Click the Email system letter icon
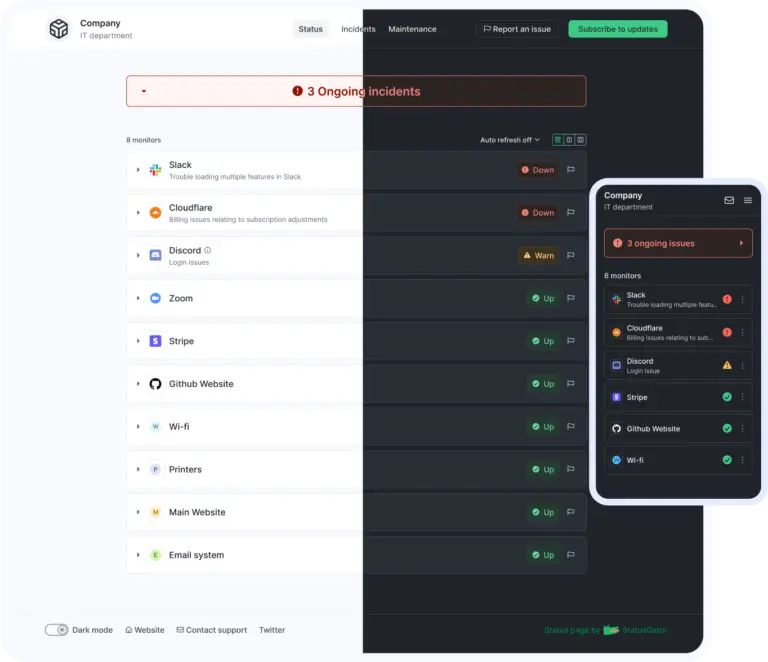This screenshot has width=768, height=662. pos(155,555)
